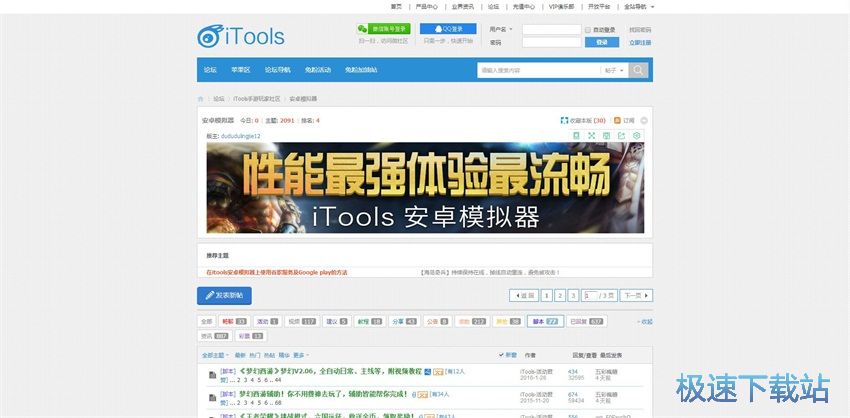
Task: Click the green share icon above the banner
Action: coord(621,136)
